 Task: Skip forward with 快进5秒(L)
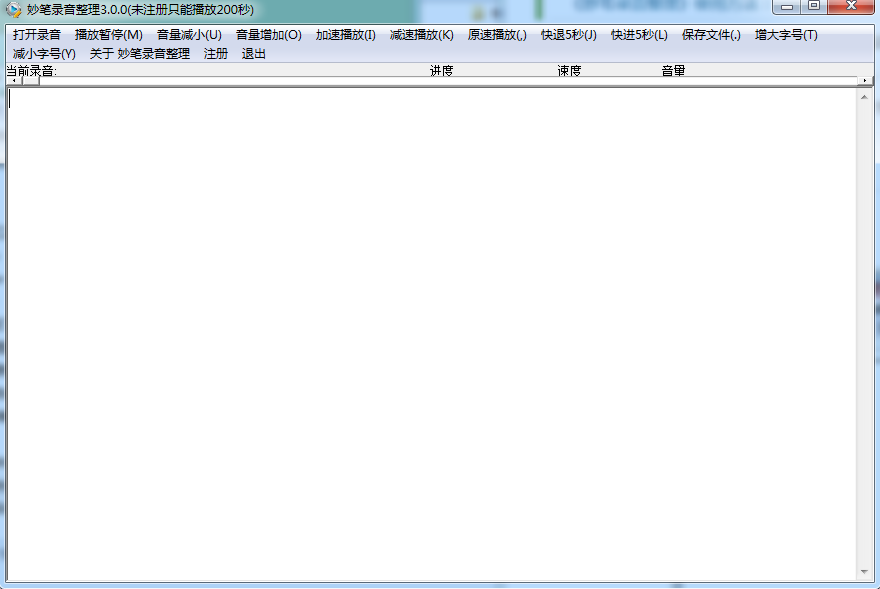(x=639, y=35)
